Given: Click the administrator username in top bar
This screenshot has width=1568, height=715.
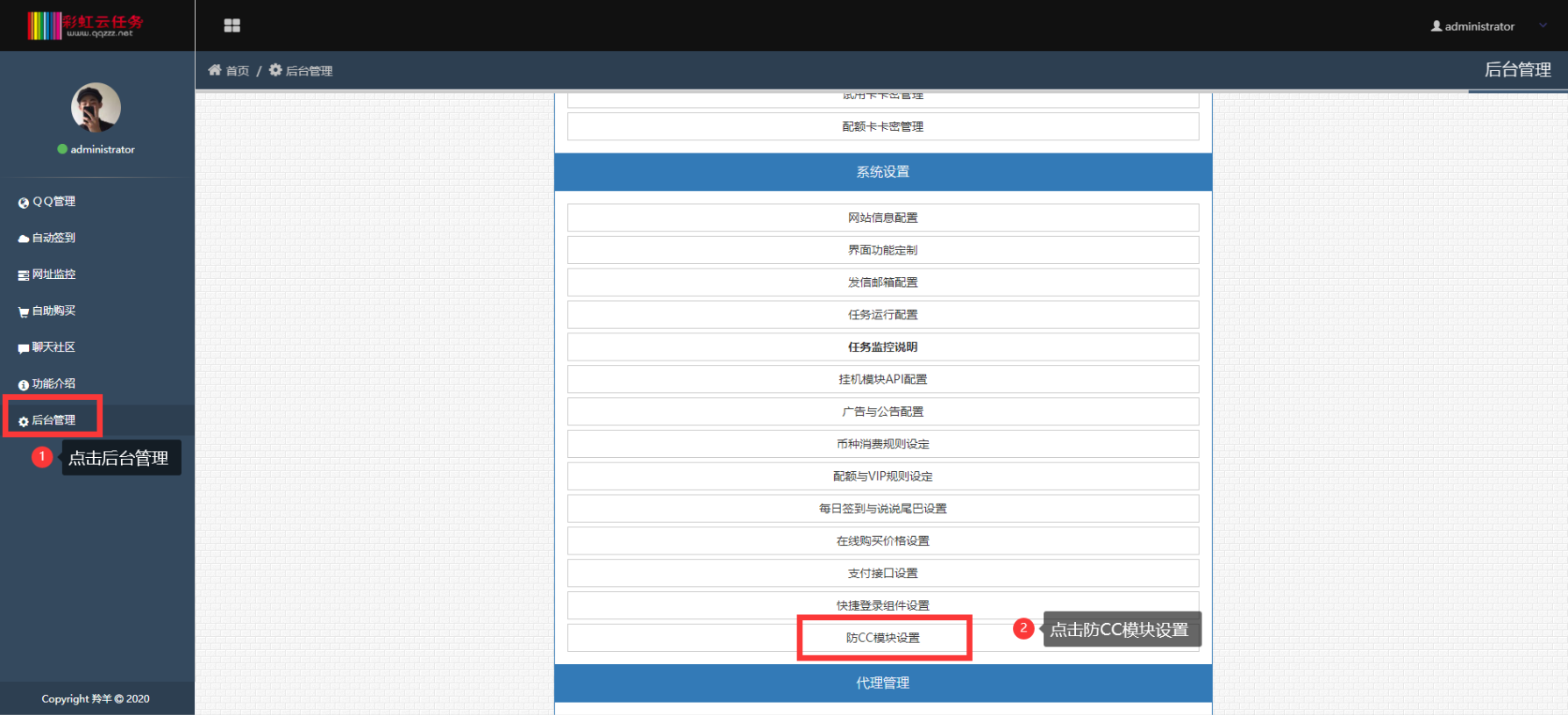Looking at the screenshot, I should (x=1479, y=26).
